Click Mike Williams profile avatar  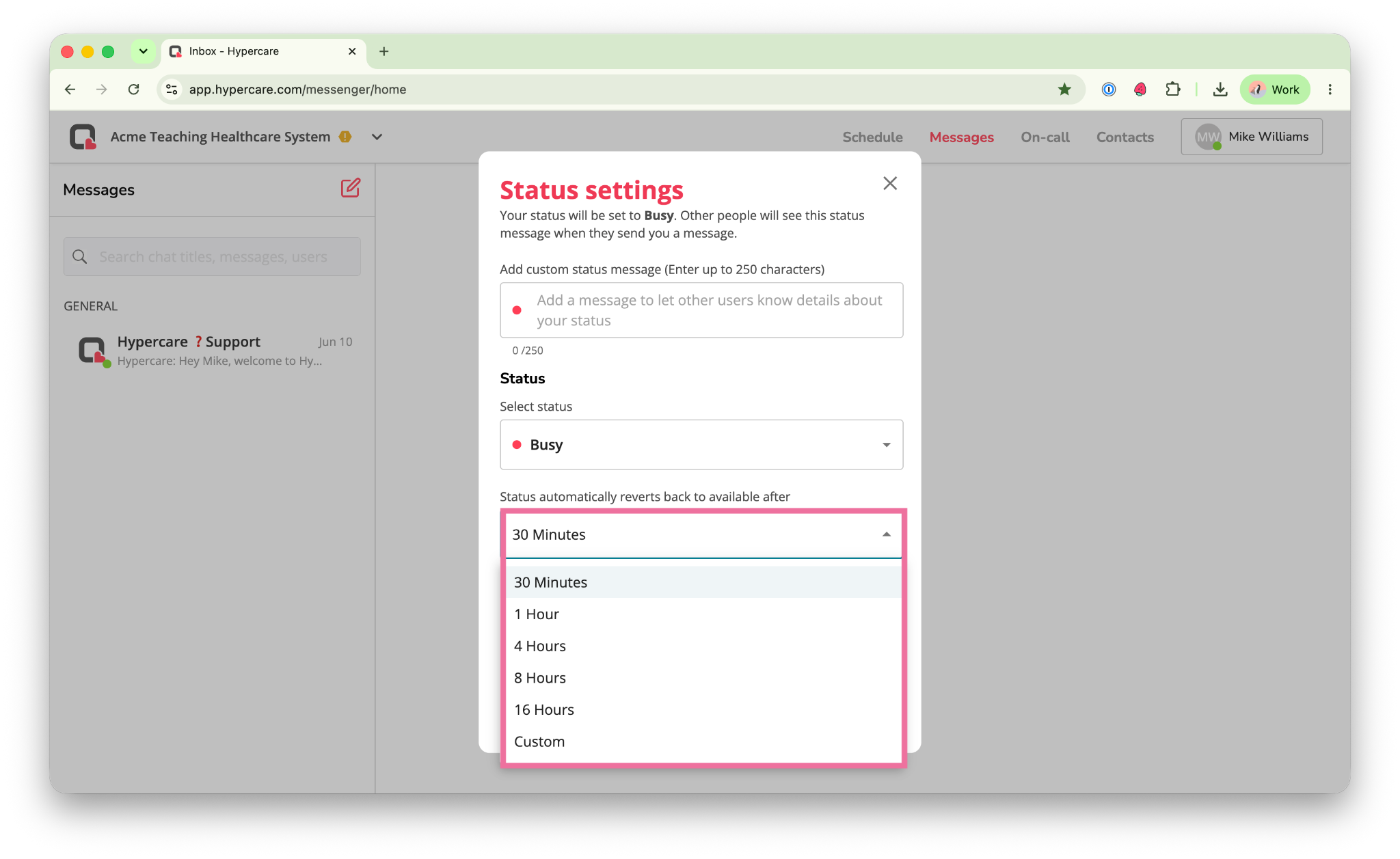coord(1208,137)
